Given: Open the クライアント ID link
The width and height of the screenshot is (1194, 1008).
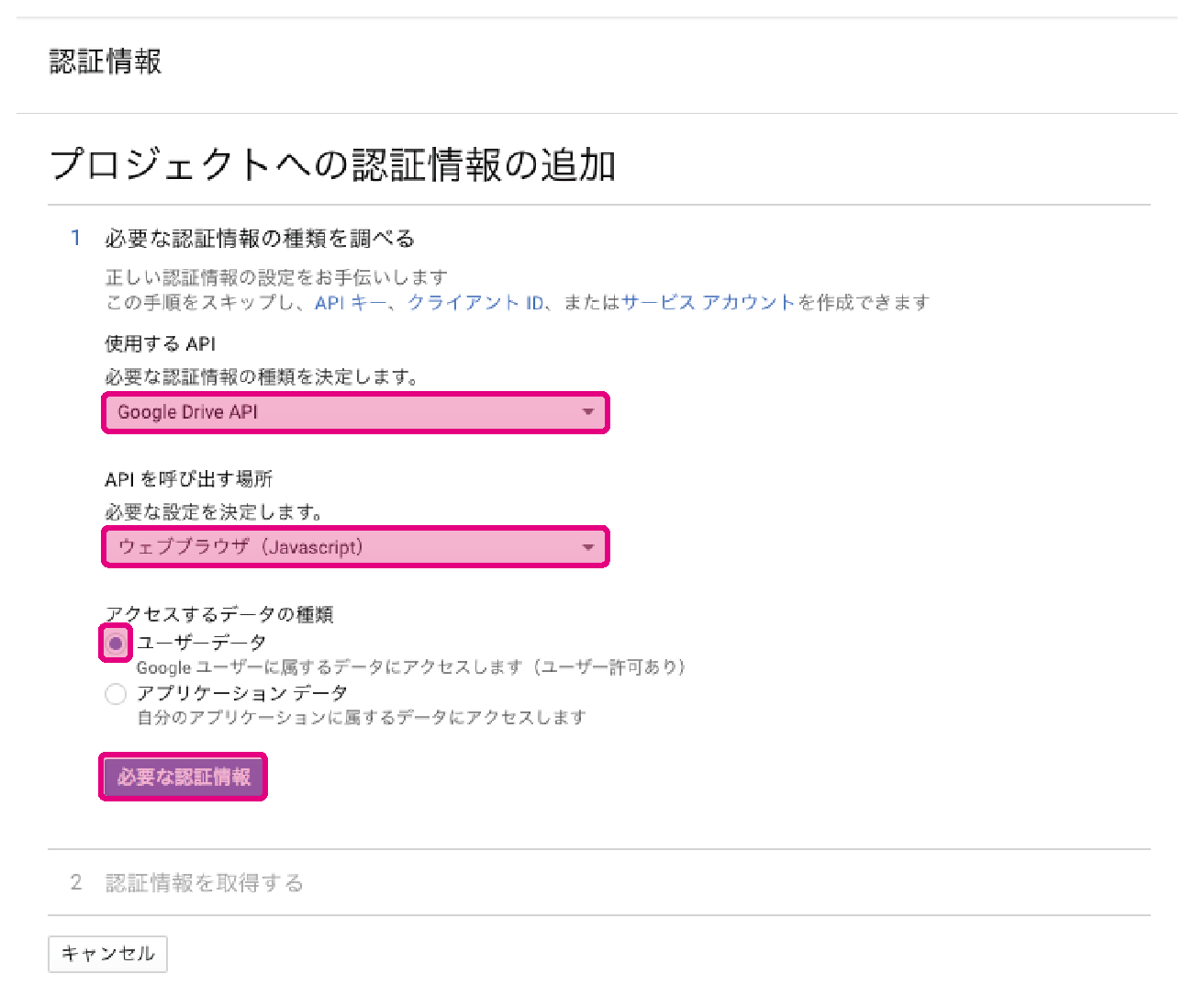Looking at the screenshot, I should (x=475, y=303).
